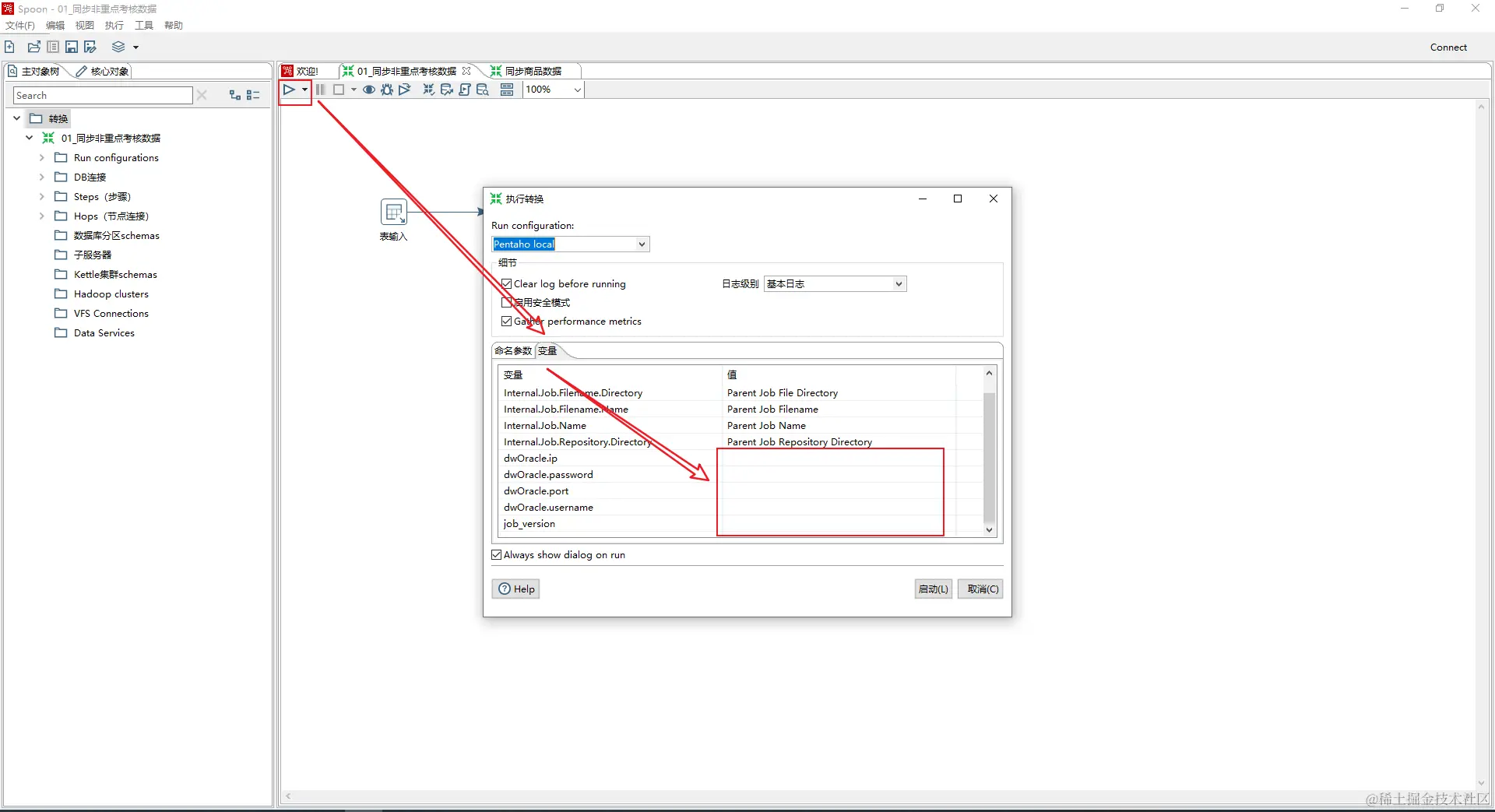The height and width of the screenshot is (812, 1495).
Task: Open the 编辑 menu
Action: click(55, 25)
